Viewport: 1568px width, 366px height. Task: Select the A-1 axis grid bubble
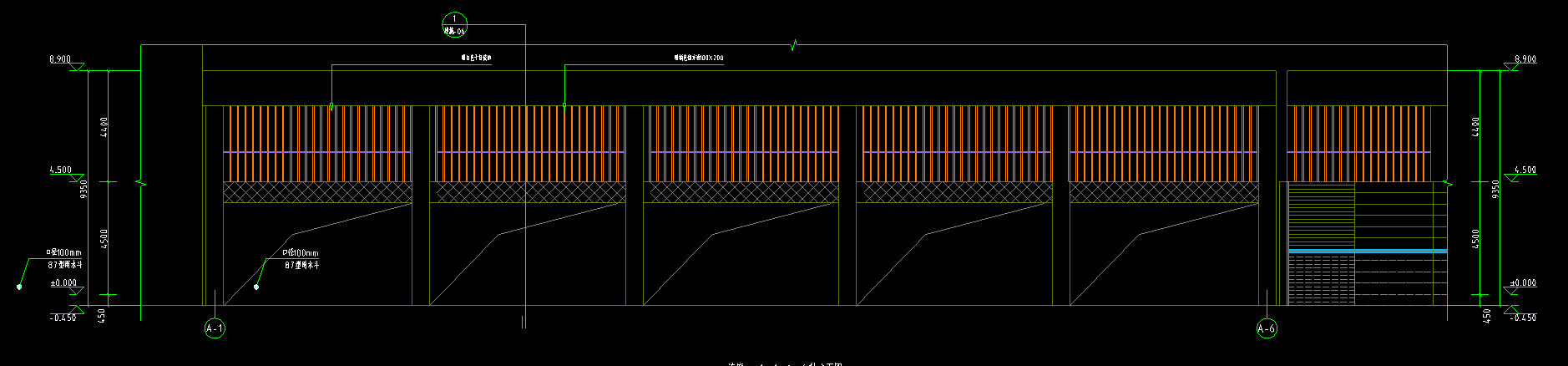[x=215, y=328]
